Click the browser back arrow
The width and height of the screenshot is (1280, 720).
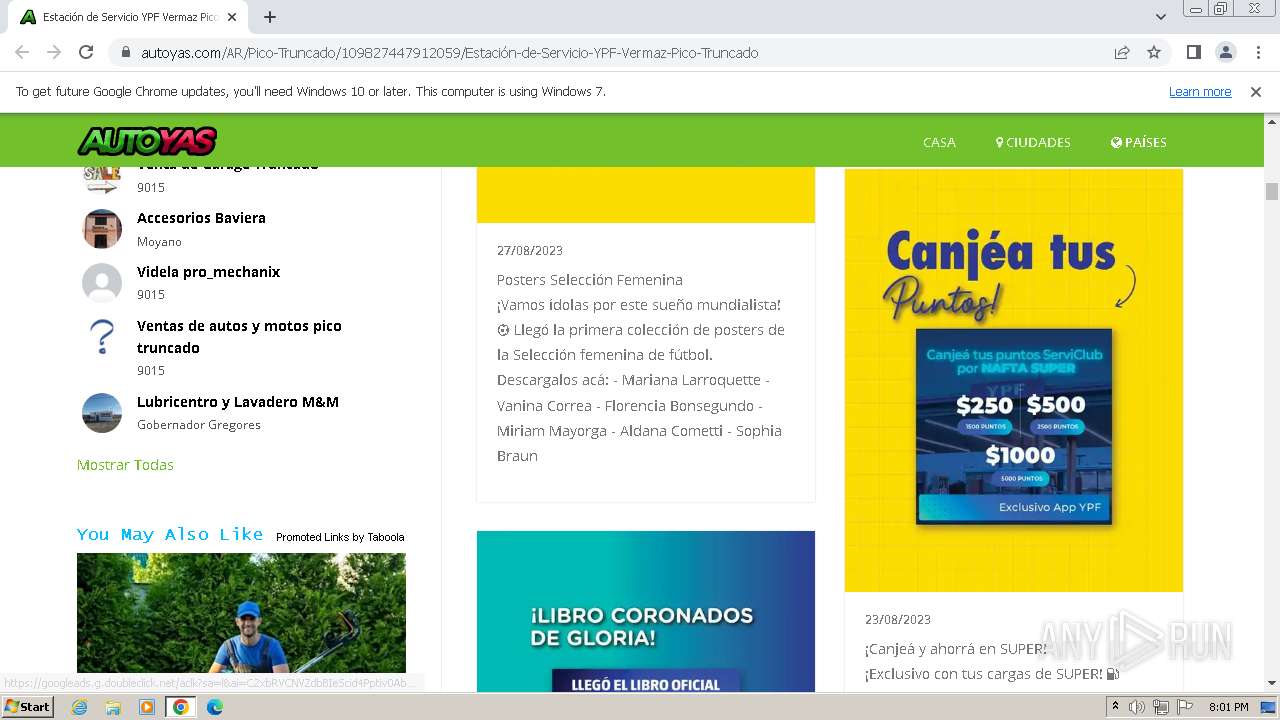(x=22, y=52)
